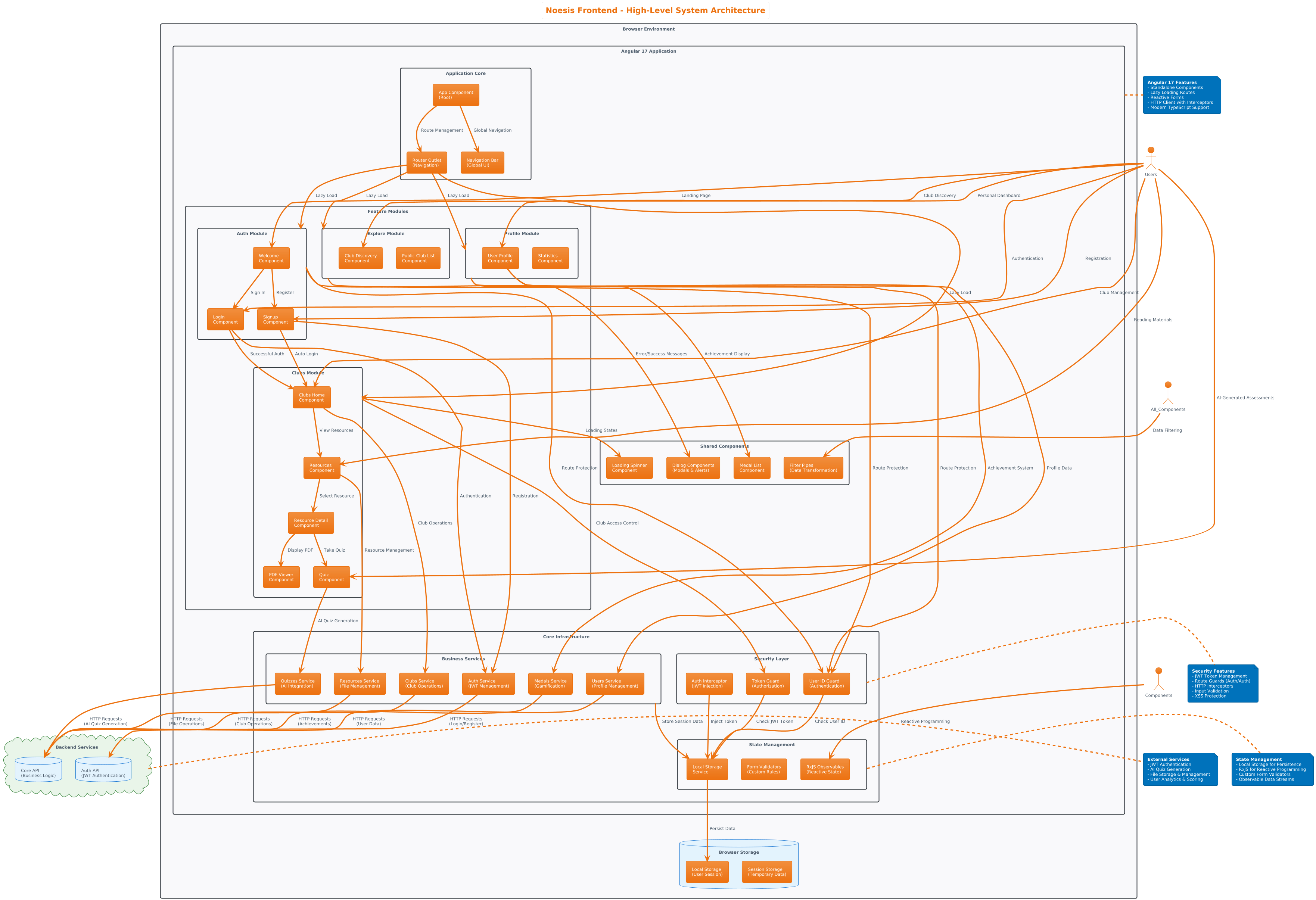The width and height of the screenshot is (1316, 900).
Task: Click the Auth API database cylinder
Action: click(x=103, y=769)
